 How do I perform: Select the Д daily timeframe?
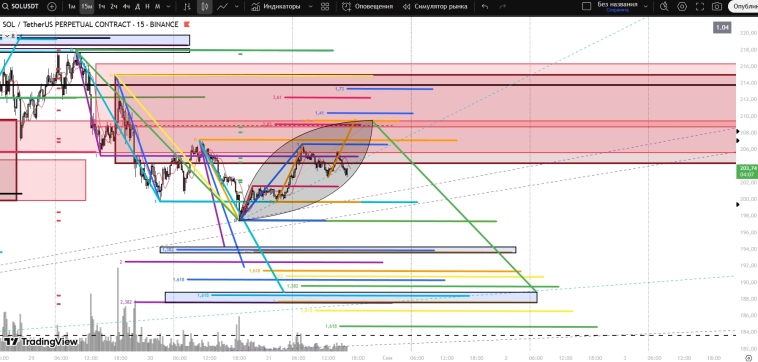[138, 6]
